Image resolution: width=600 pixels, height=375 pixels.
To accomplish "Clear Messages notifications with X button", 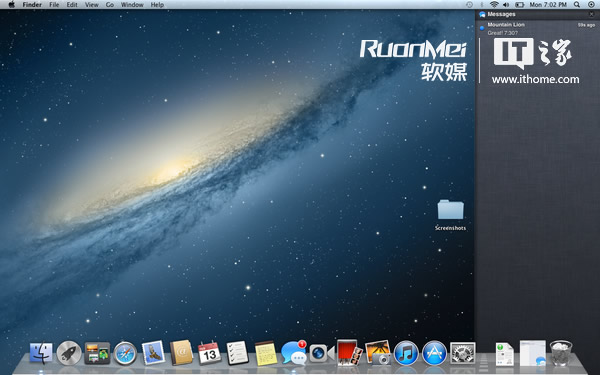I will pyautogui.click(x=591, y=14).
